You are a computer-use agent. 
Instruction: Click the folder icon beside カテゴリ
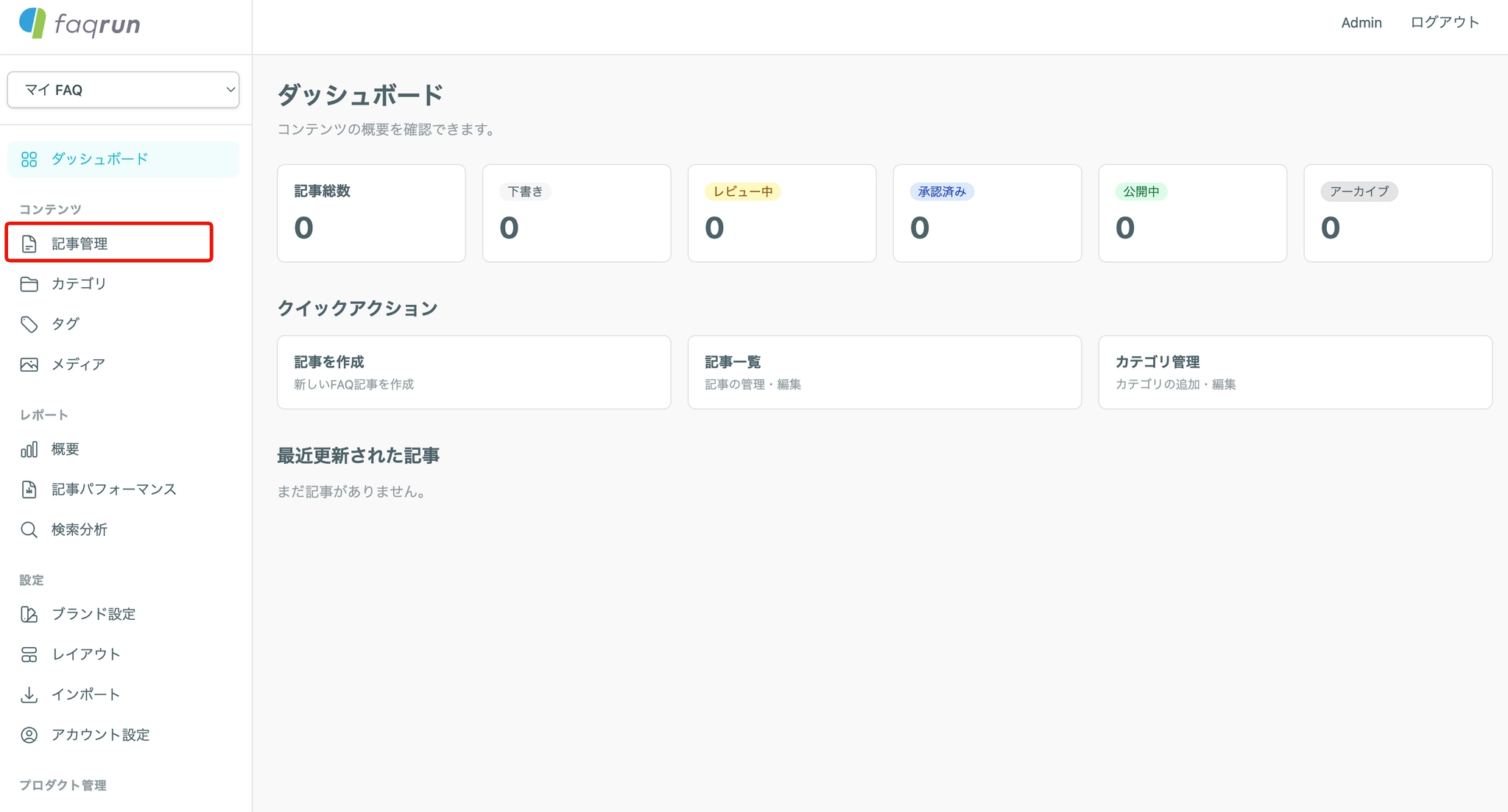tap(29, 284)
